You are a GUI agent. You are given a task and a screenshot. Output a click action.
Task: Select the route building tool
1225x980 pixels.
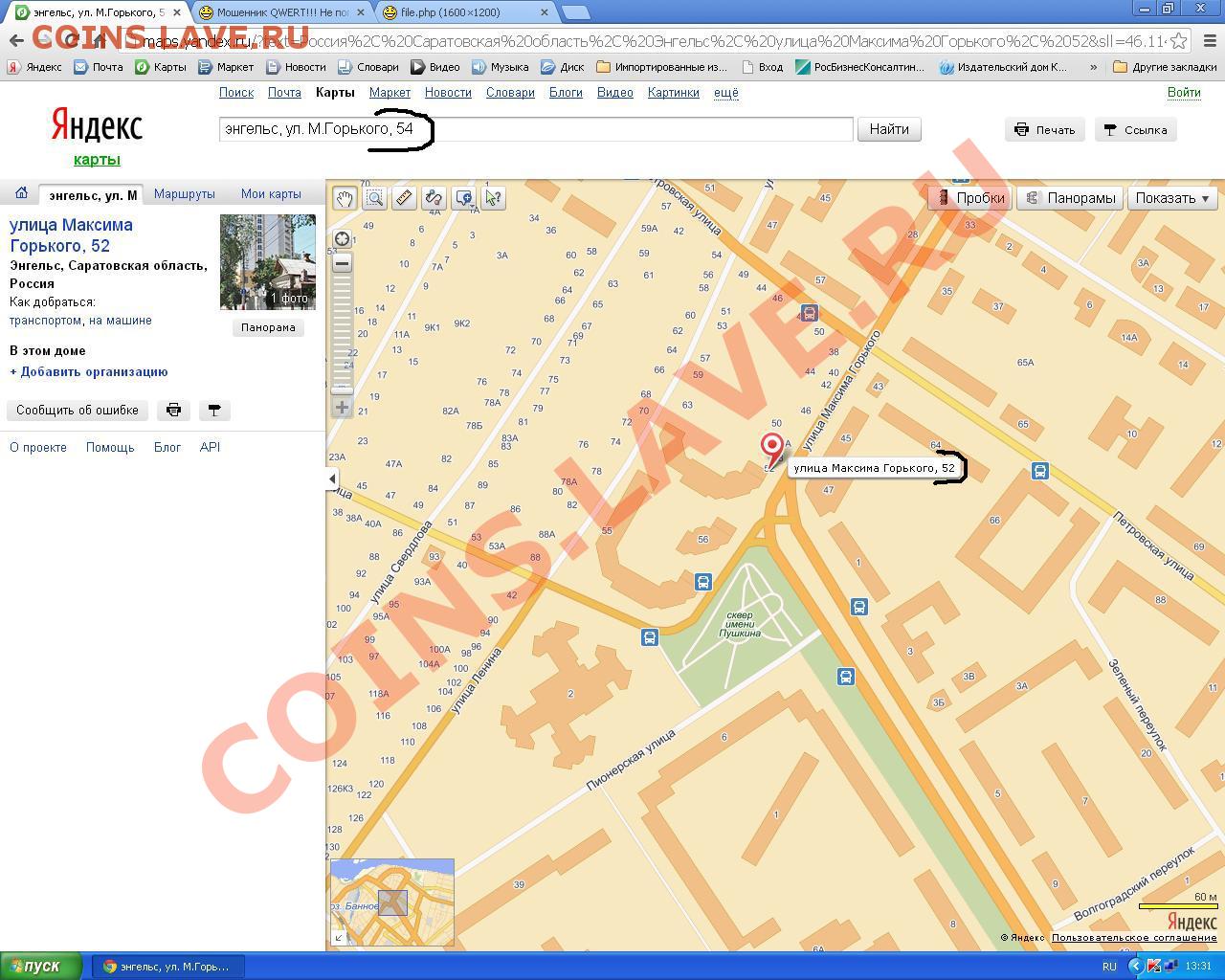coord(434,198)
